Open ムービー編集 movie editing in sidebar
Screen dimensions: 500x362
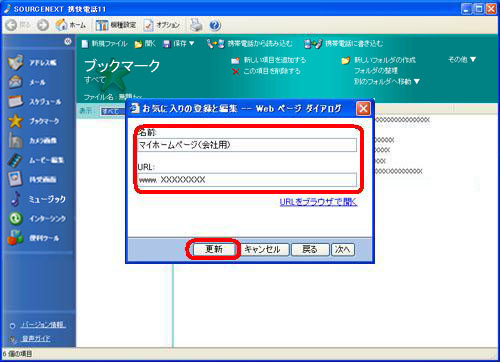tap(36, 160)
